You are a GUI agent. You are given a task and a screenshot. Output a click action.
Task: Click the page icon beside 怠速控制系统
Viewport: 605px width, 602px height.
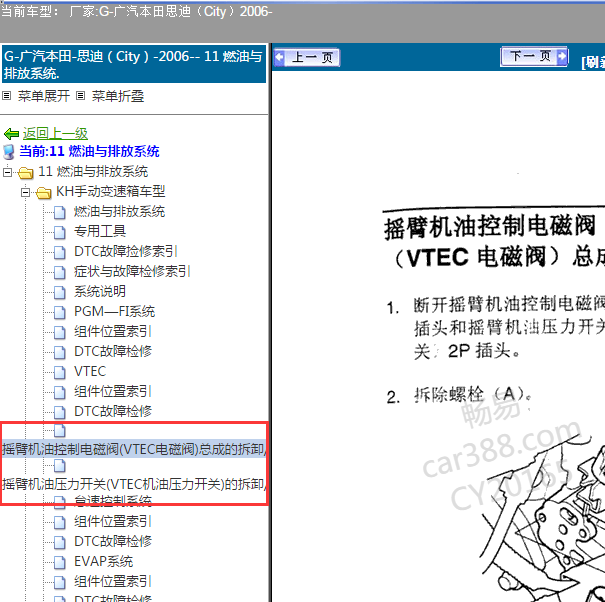(x=59, y=502)
